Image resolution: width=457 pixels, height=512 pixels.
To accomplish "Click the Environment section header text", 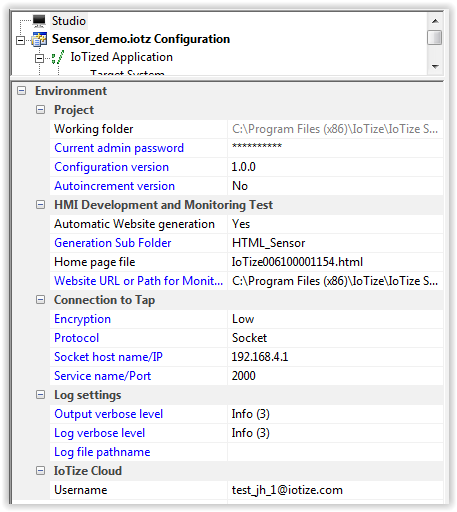I will 71,91.
